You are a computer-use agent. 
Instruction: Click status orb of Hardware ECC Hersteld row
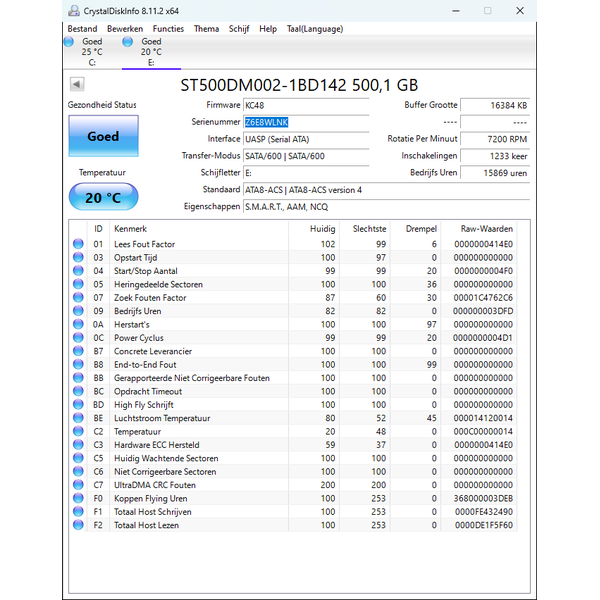(x=78, y=445)
